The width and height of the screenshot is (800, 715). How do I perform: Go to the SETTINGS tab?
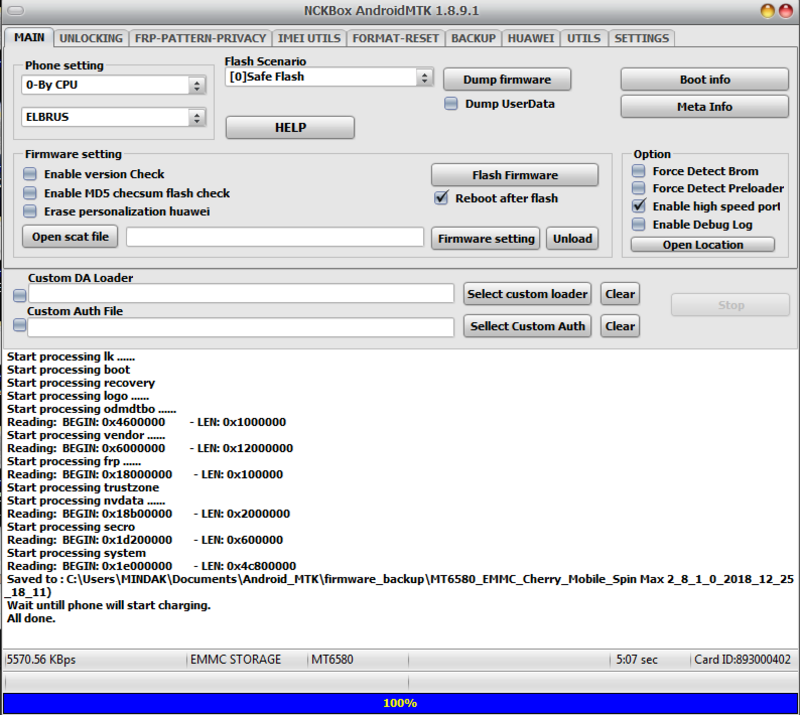pos(641,38)
